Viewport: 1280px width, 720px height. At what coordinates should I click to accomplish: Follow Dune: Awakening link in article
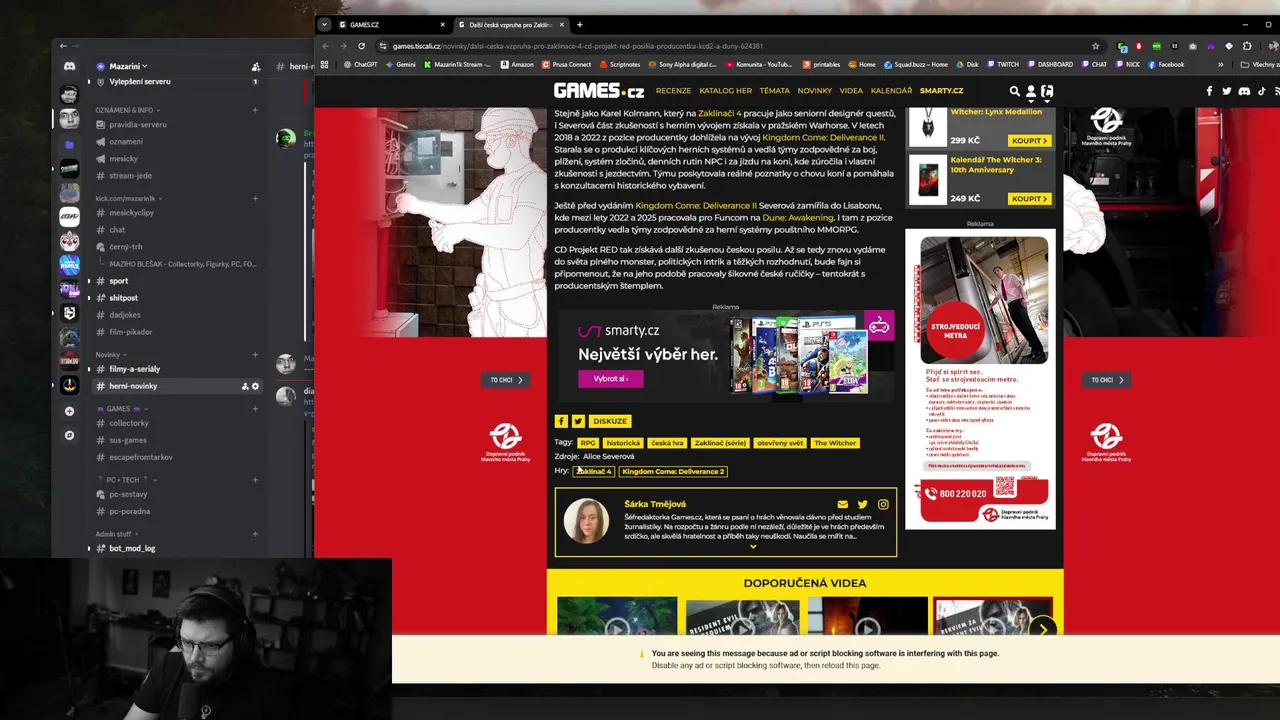797,217
